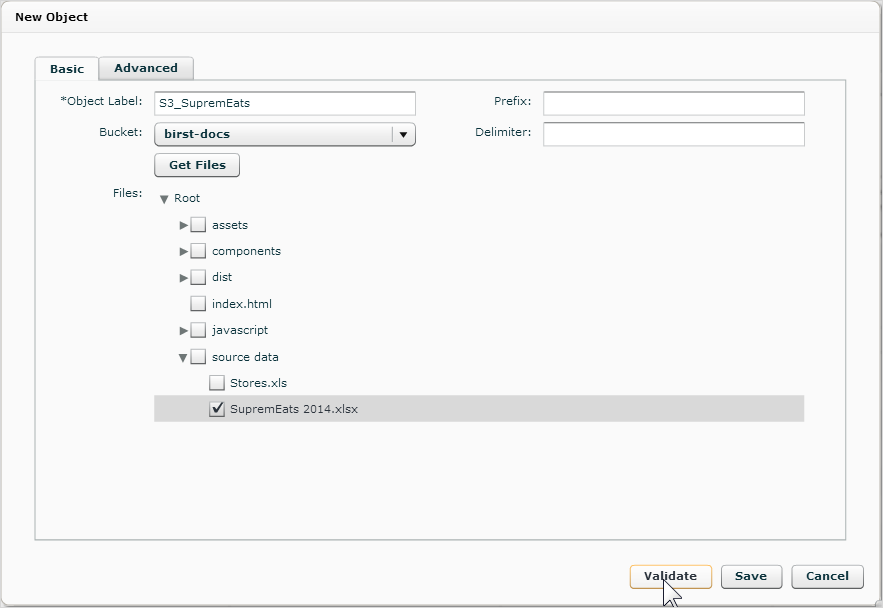Switch to the Advanced tab
Viewport: 883px width, 608px height.
coord(146,68)
